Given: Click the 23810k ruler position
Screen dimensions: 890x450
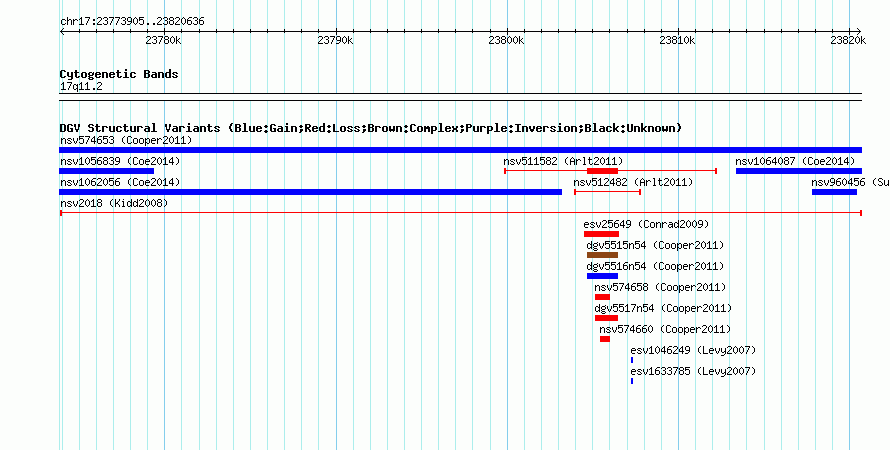Looking at the screenshot, I should (x=678, y=40).
